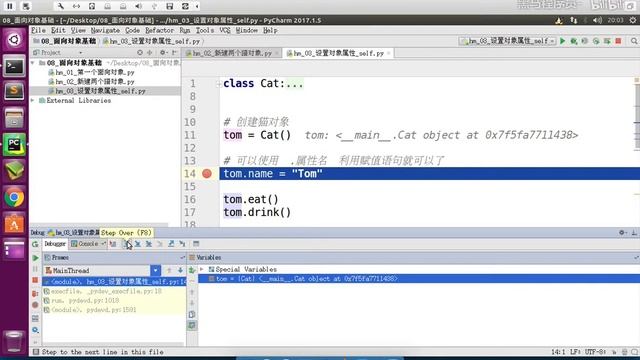Click Search Everywhere magnifier icon

(634, 41)
